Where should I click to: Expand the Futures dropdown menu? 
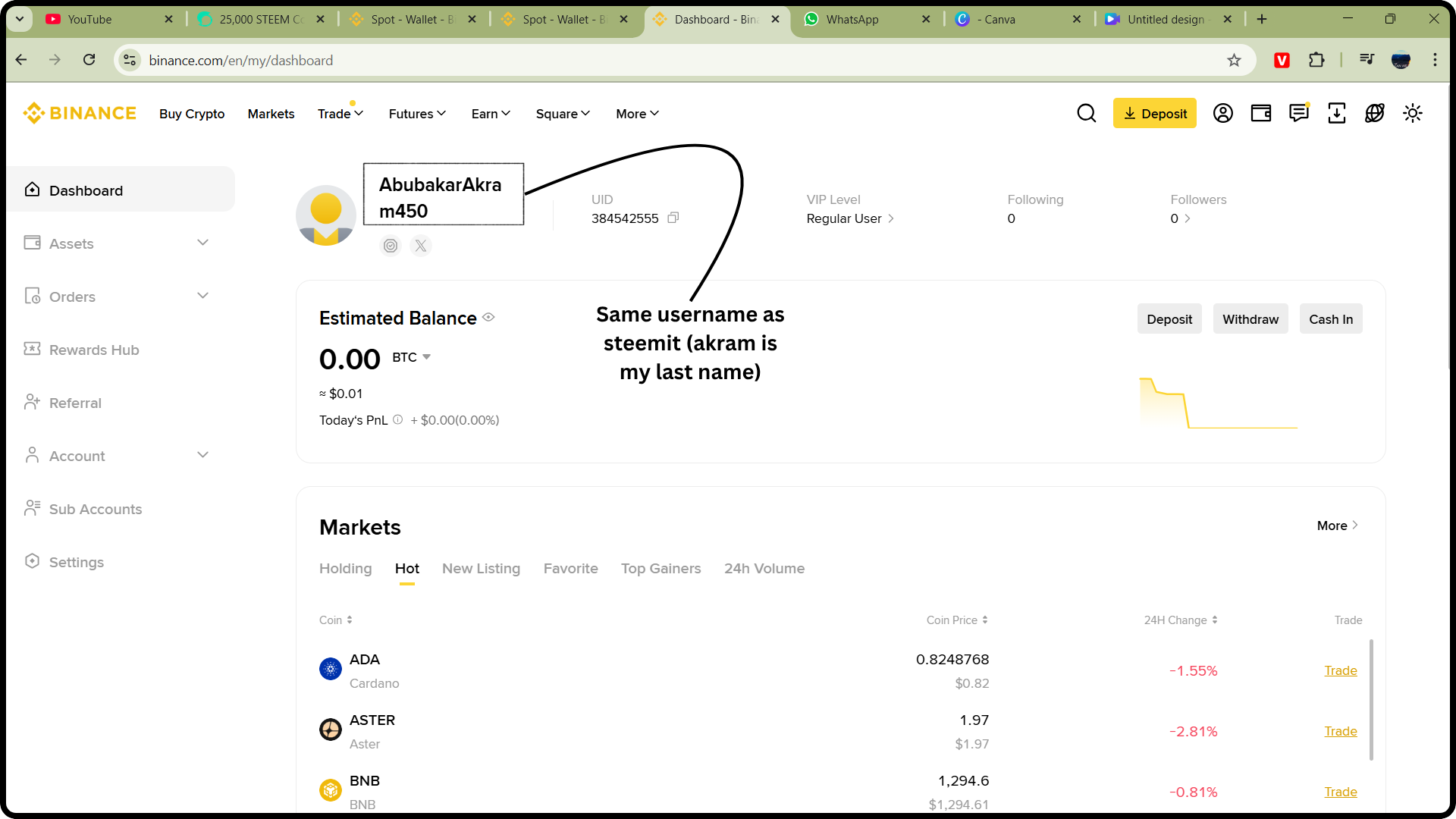coord(417,114)
